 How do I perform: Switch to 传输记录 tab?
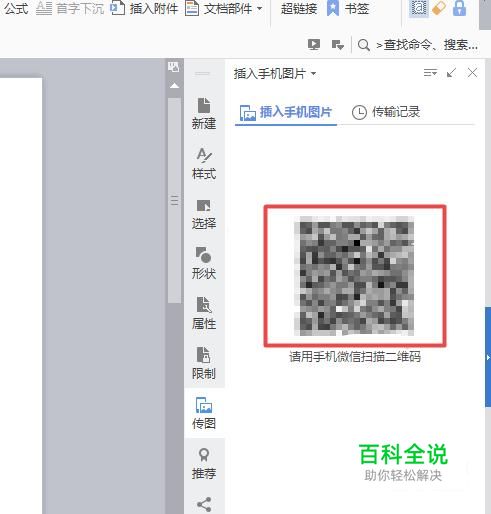(x=386, y=112)
